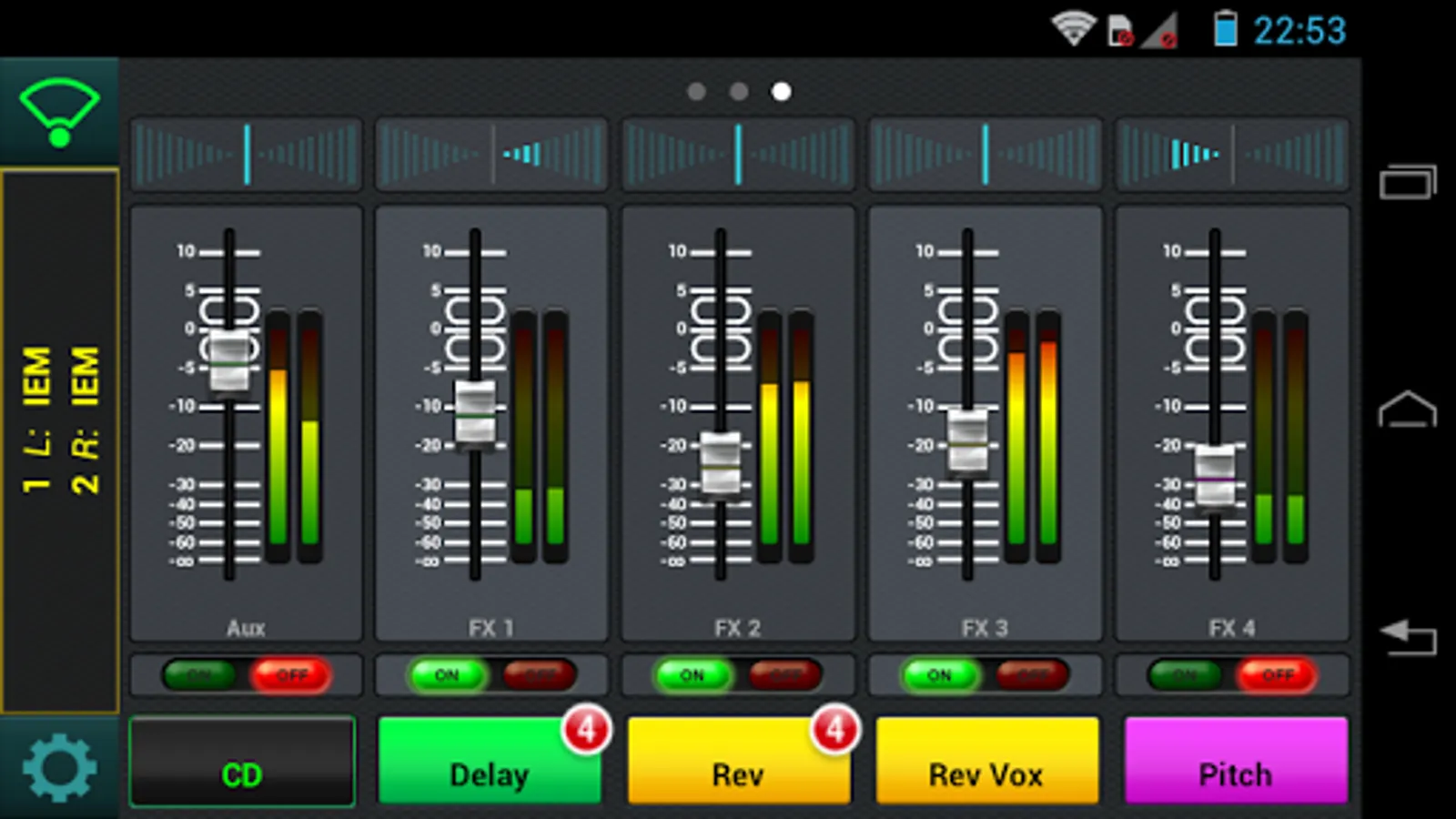Turn the Aux channel OFF
This screenshot has width=1456, height=819.
tap(291, 675)
